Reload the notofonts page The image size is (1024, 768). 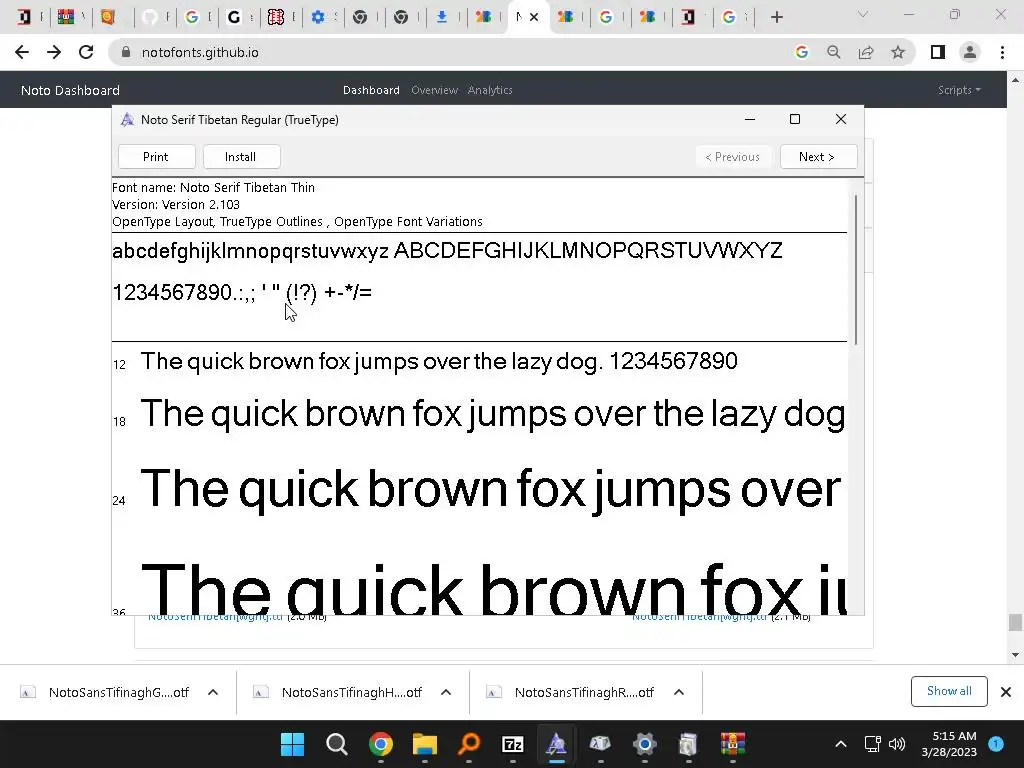click(x=86, y=52)
